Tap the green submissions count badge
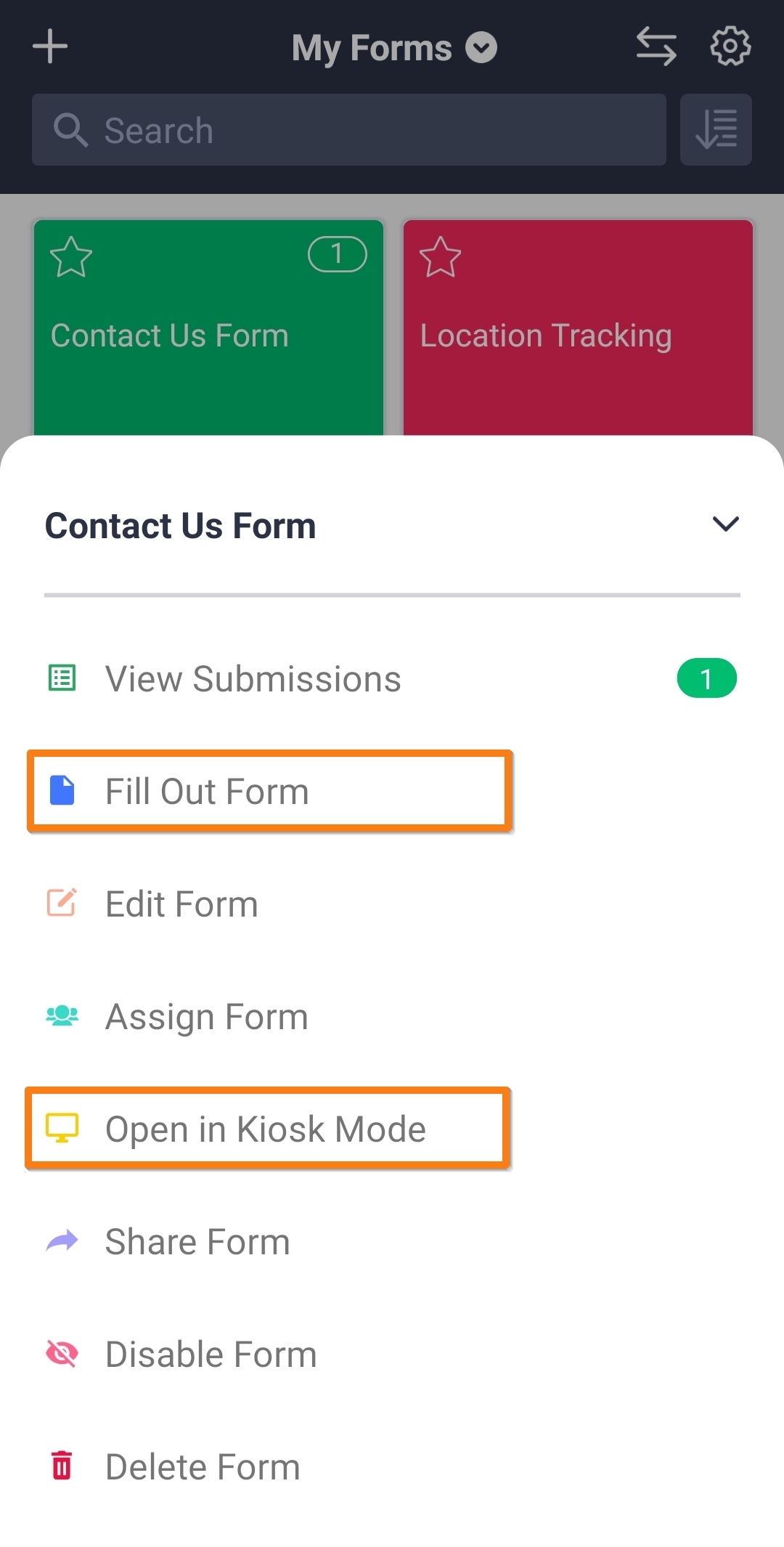 tap(706, 679)
